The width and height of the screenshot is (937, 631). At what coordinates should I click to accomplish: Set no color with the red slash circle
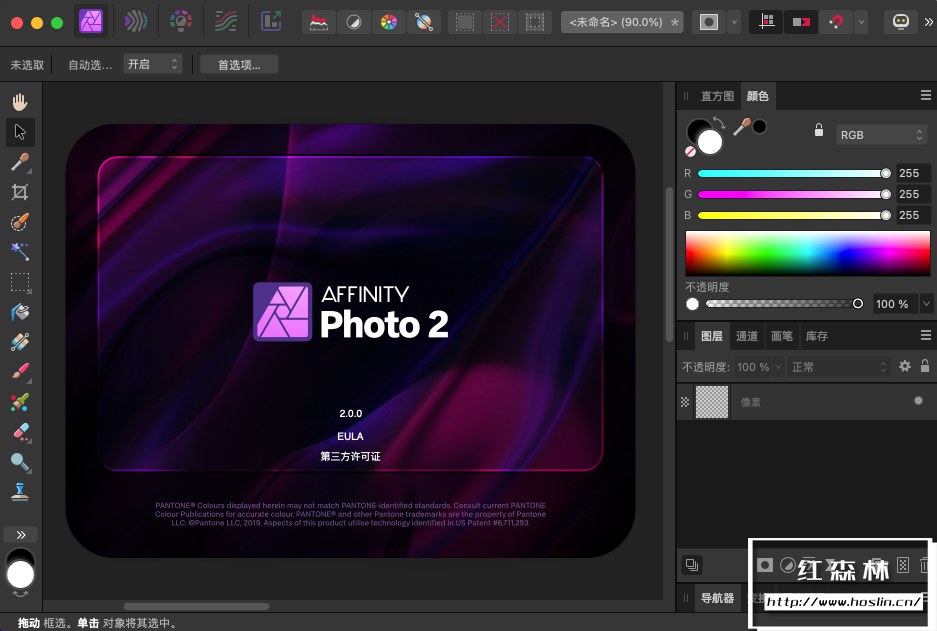[x=690, y=152]
